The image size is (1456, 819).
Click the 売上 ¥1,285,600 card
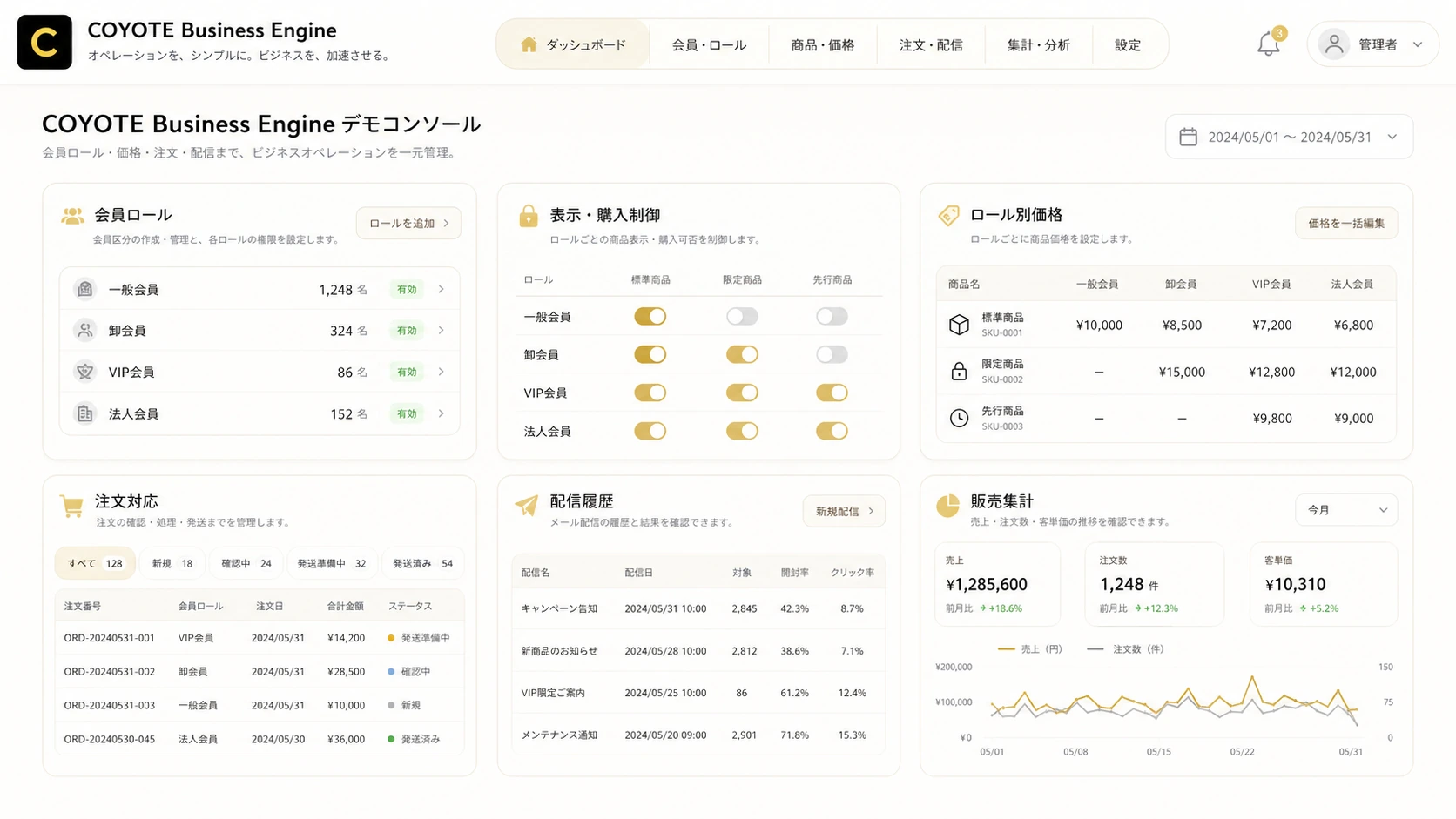[998, 584]
